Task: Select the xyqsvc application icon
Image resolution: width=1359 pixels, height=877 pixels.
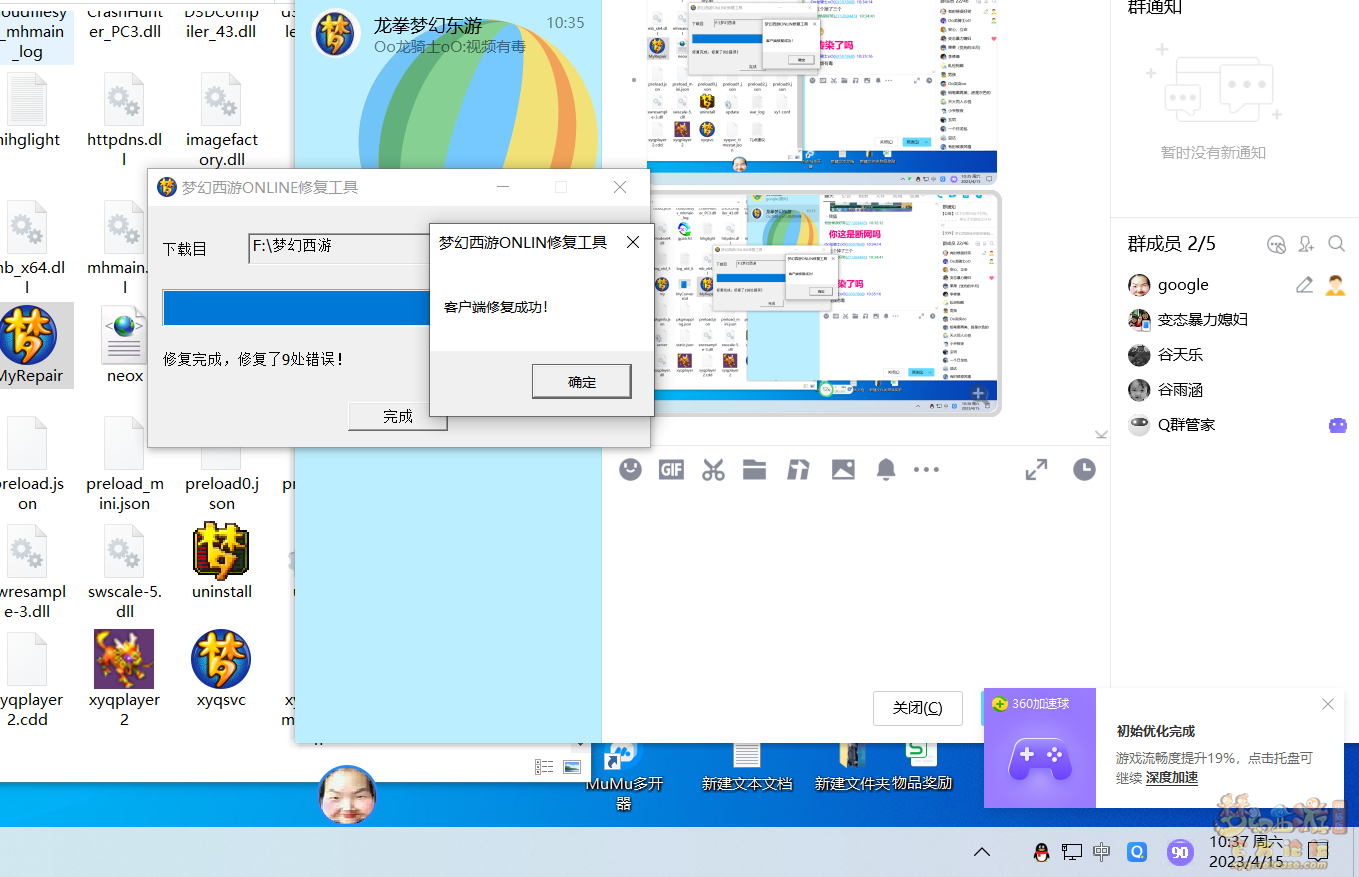Action: click(221, 669)
